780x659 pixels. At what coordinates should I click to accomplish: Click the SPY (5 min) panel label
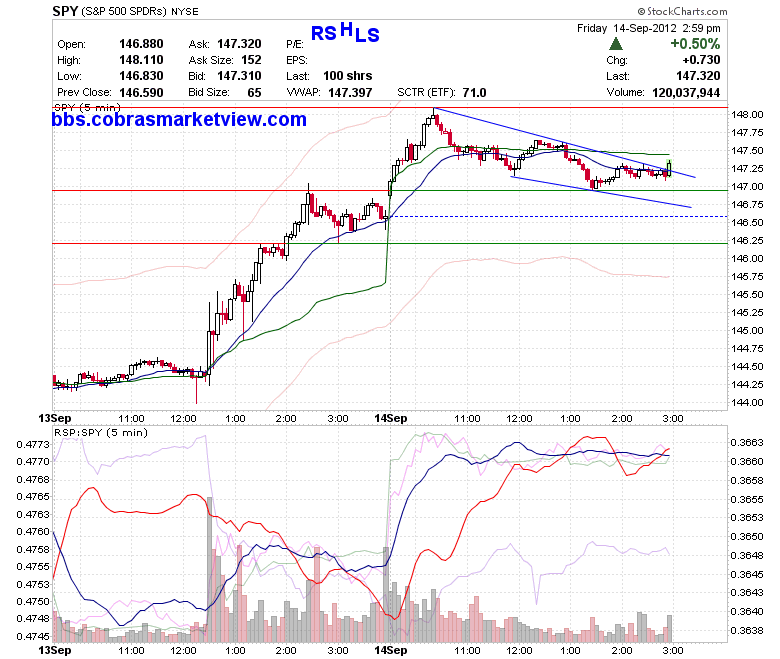(88, 107)
